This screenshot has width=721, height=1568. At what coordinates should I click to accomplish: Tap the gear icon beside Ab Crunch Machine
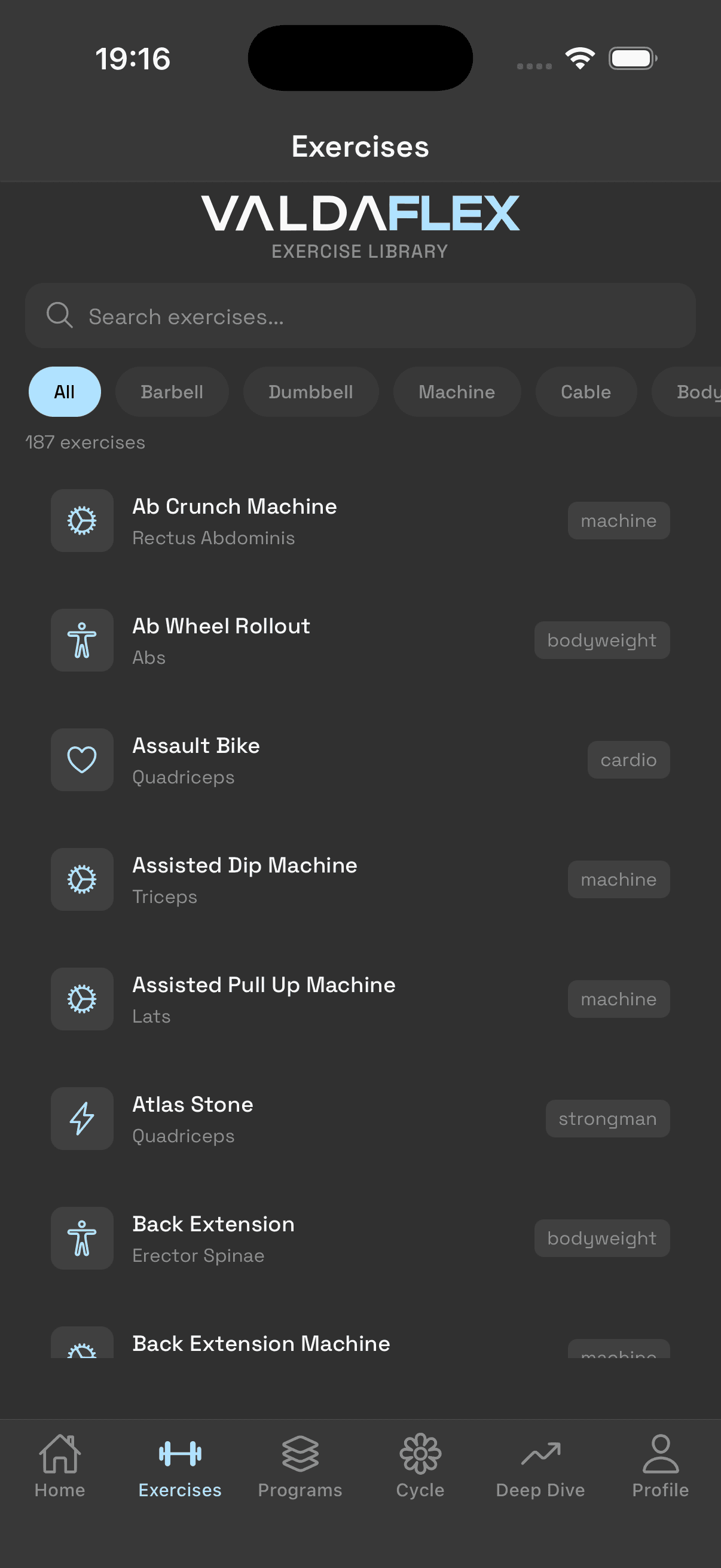pyautogui.click(x=81, y=520)
